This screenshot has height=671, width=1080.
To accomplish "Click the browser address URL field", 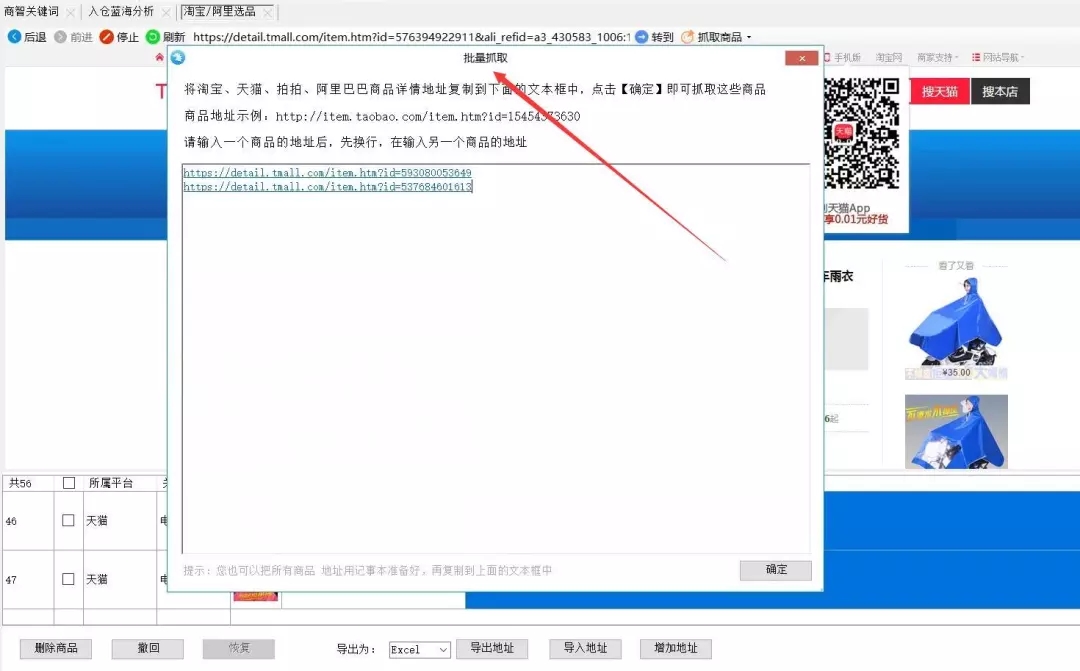I will tap(411, 37).
